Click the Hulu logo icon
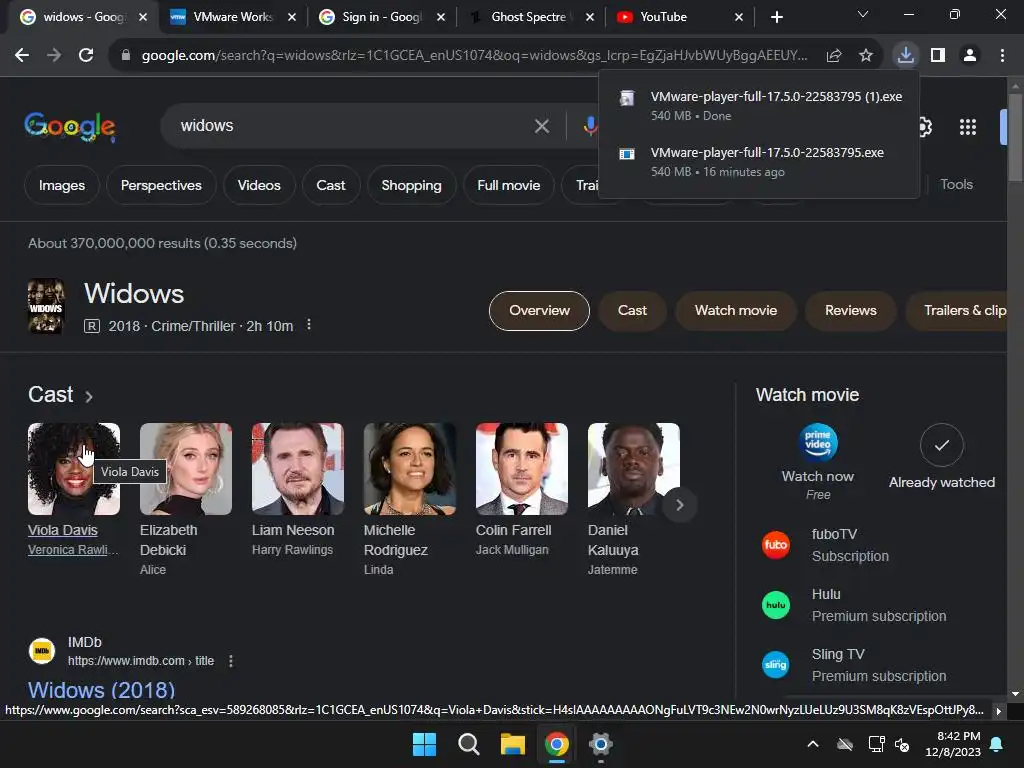Viewport: 1024px width, 768px height. (776, 605)
